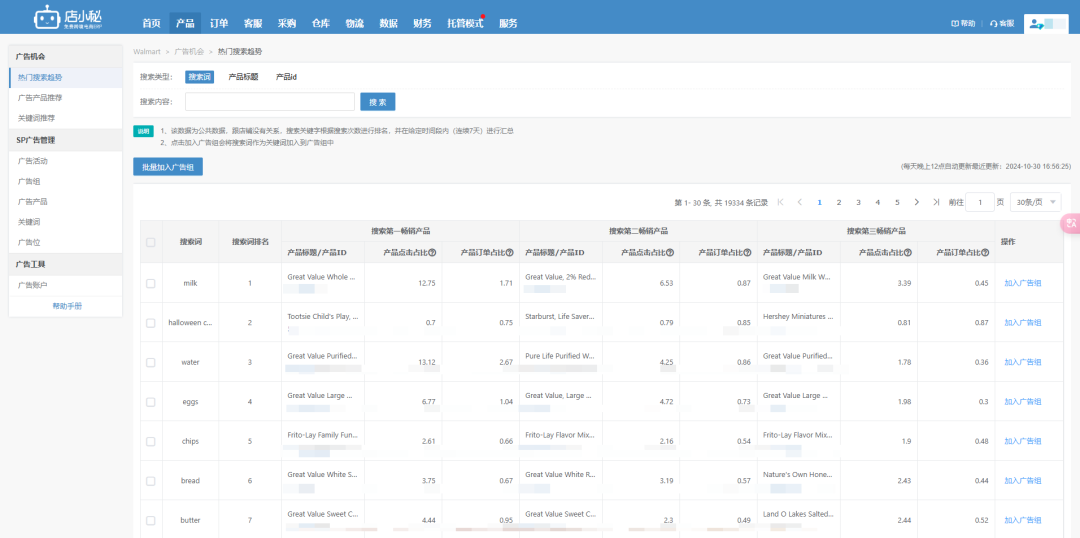Tick the checkbox for milk row
The width and height of the screenshot is (1080, 538).
click(151, 283)
